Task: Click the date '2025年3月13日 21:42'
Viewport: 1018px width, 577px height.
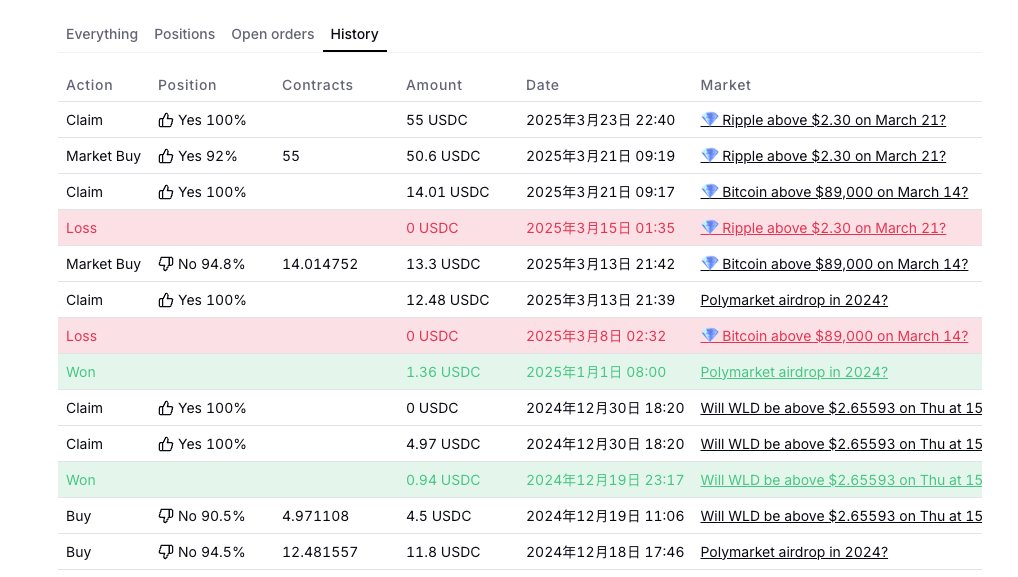Action: [x=601, y=264]
